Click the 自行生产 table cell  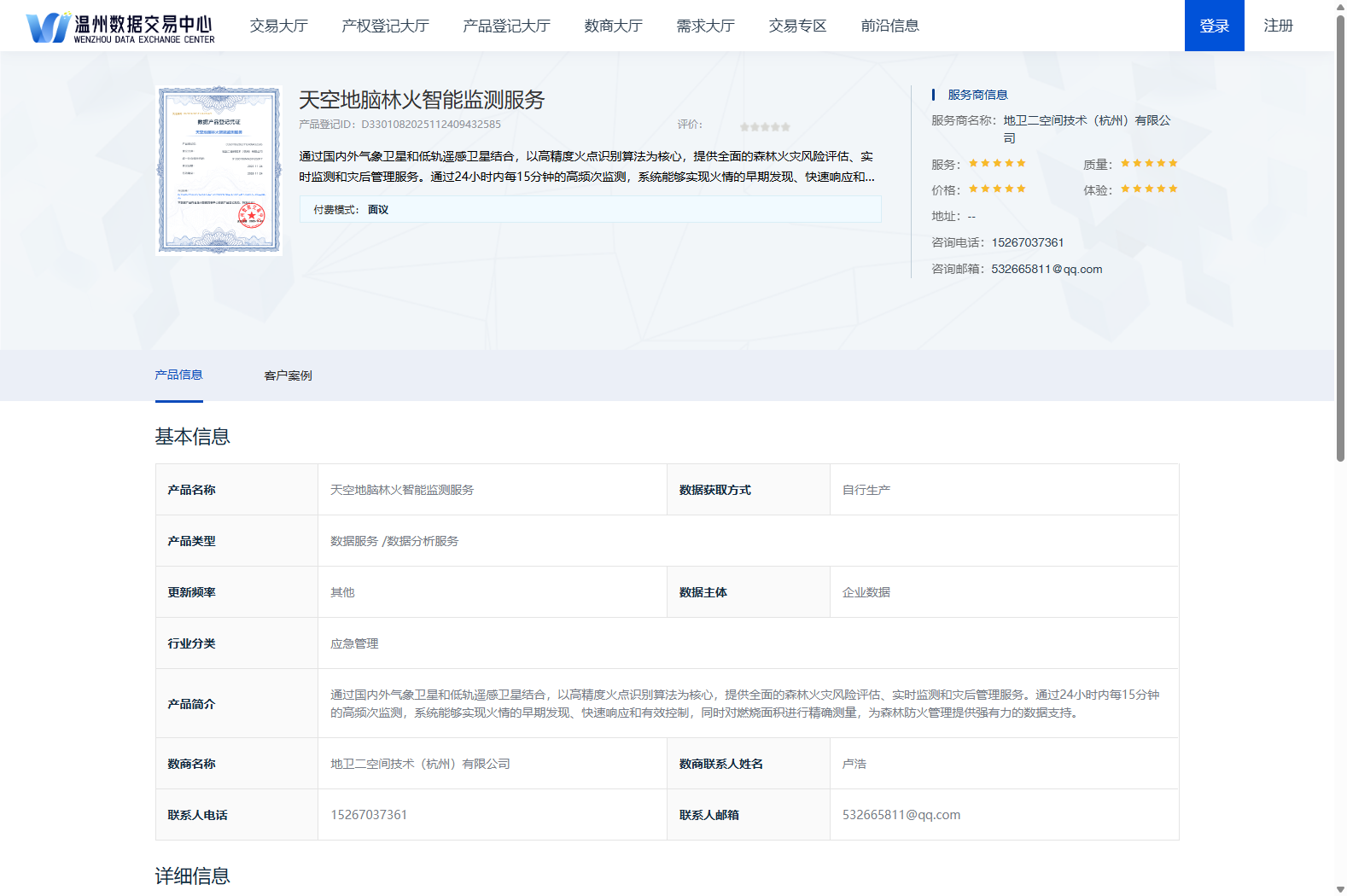1004,490
